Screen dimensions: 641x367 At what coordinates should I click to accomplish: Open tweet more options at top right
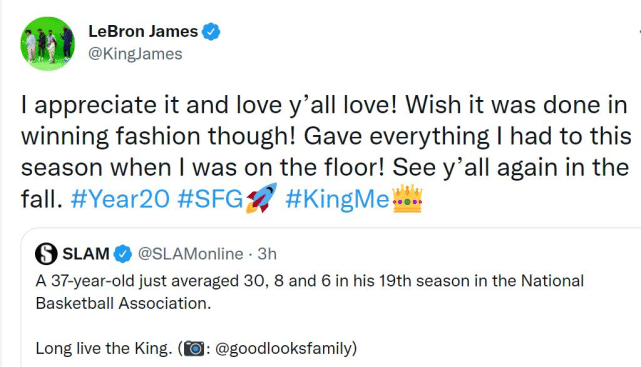pos(639,32)
